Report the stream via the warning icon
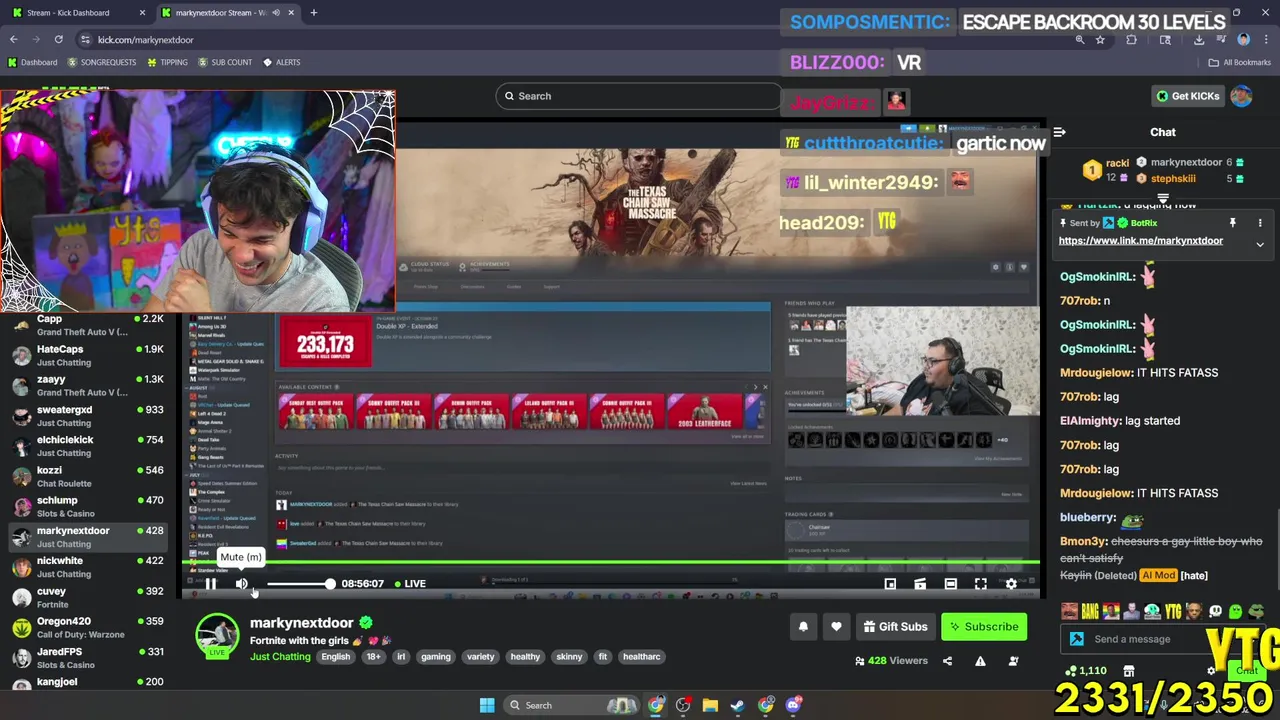Viewport: 1280px width, 720px height. pyautogui.click(x=980, y=661)
